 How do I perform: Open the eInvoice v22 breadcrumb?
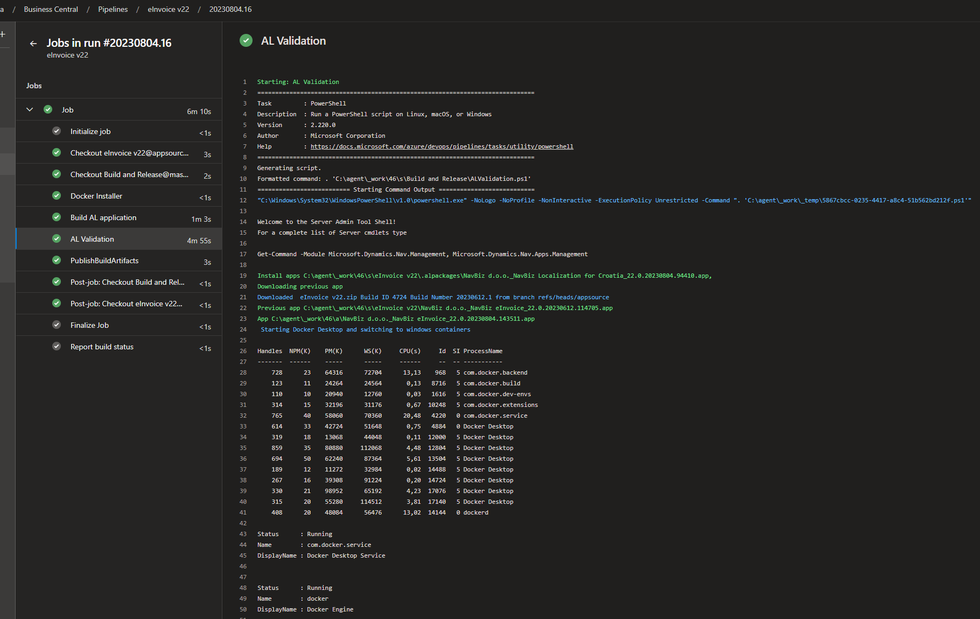click(168, 9)
